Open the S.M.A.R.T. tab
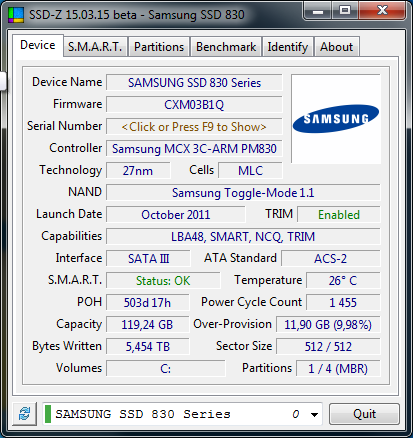The width and height of the screenshot is (413, 438). 95,47
